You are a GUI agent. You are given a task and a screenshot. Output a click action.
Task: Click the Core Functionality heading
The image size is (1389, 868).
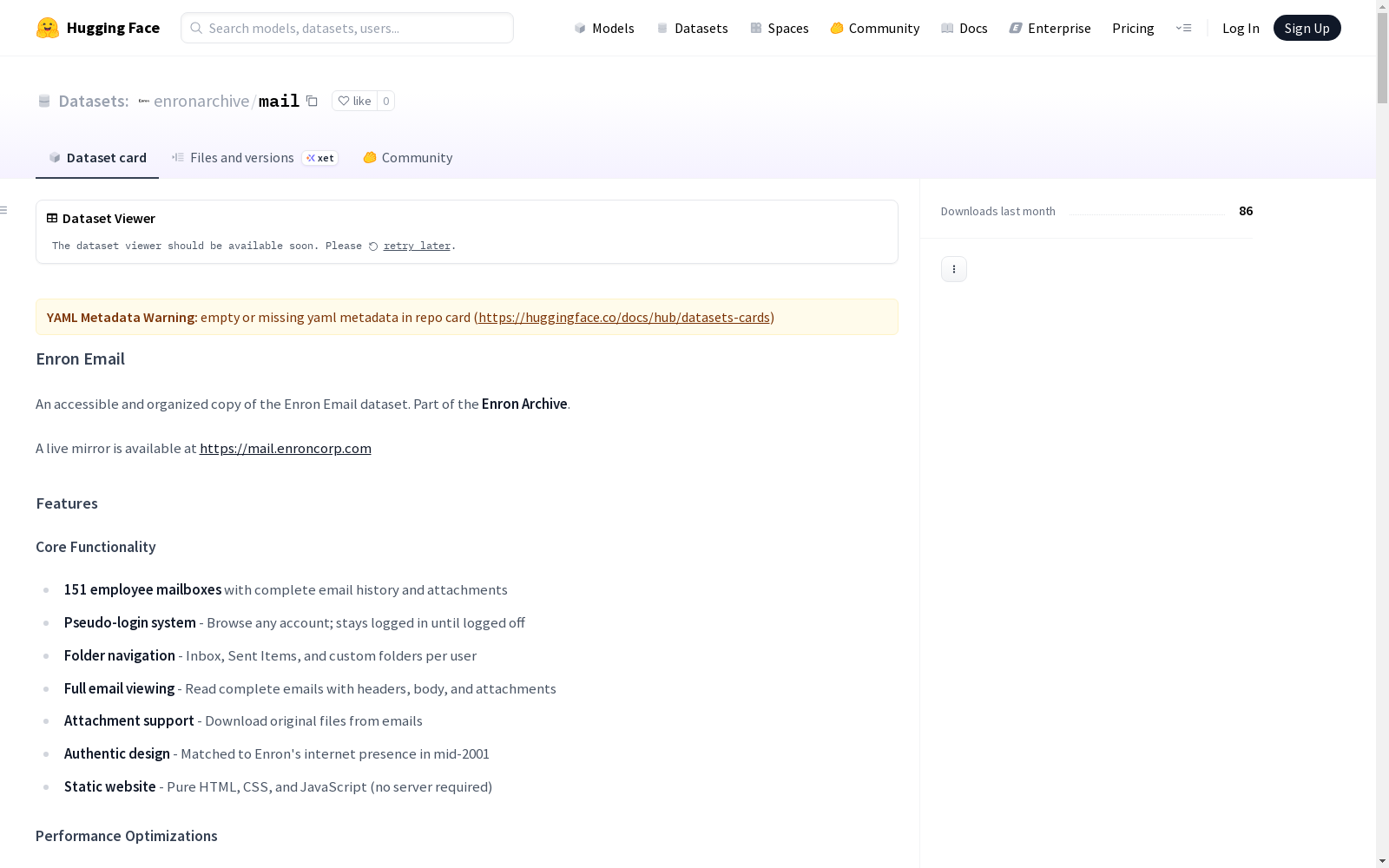coord(95,547)
